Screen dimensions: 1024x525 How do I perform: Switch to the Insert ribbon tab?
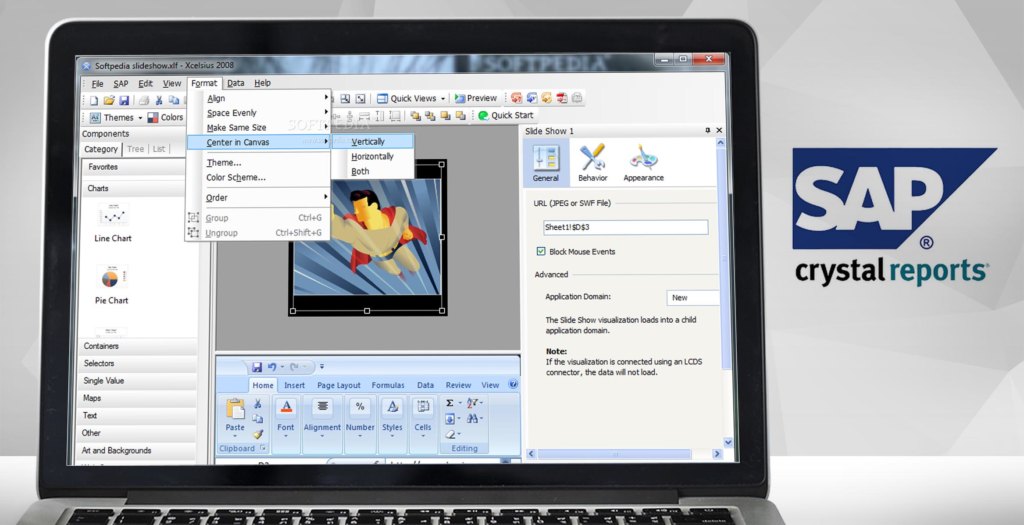coord(294,385)
